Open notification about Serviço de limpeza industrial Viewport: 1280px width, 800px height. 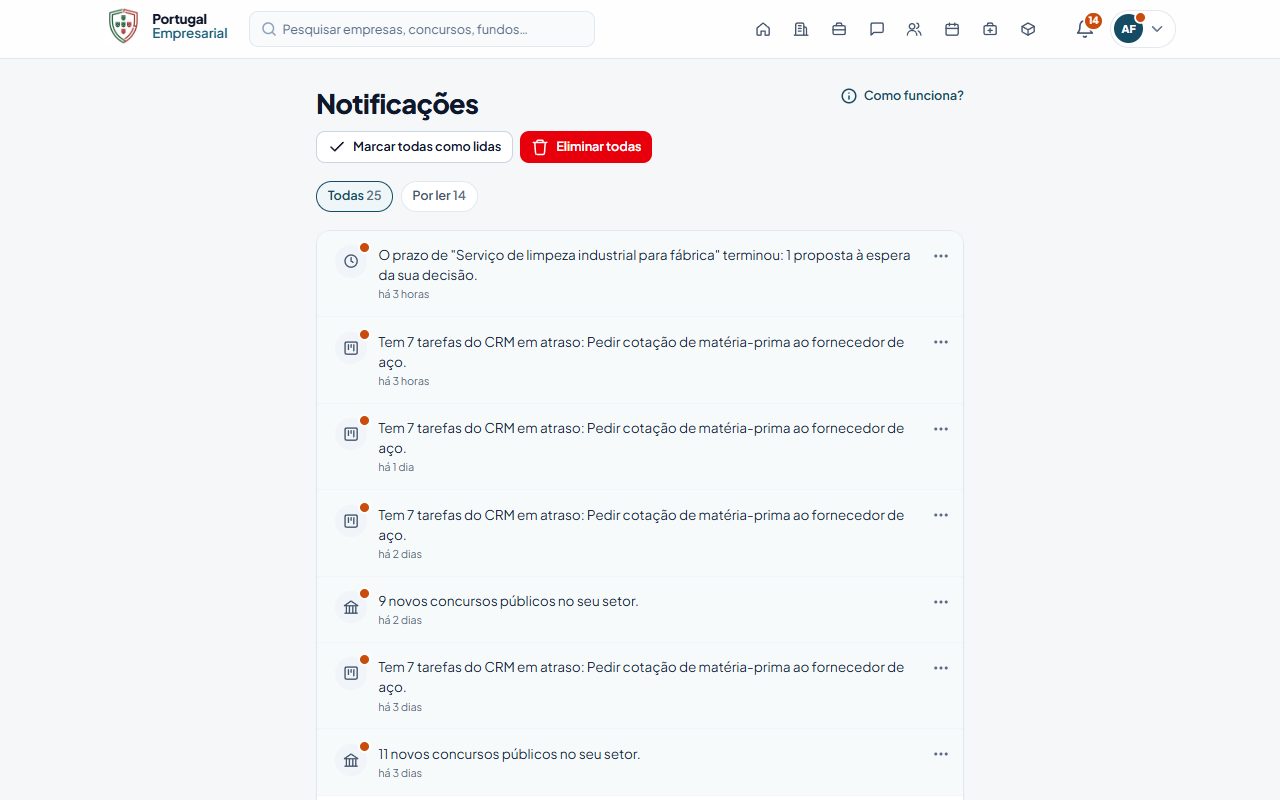click(640, 274)
